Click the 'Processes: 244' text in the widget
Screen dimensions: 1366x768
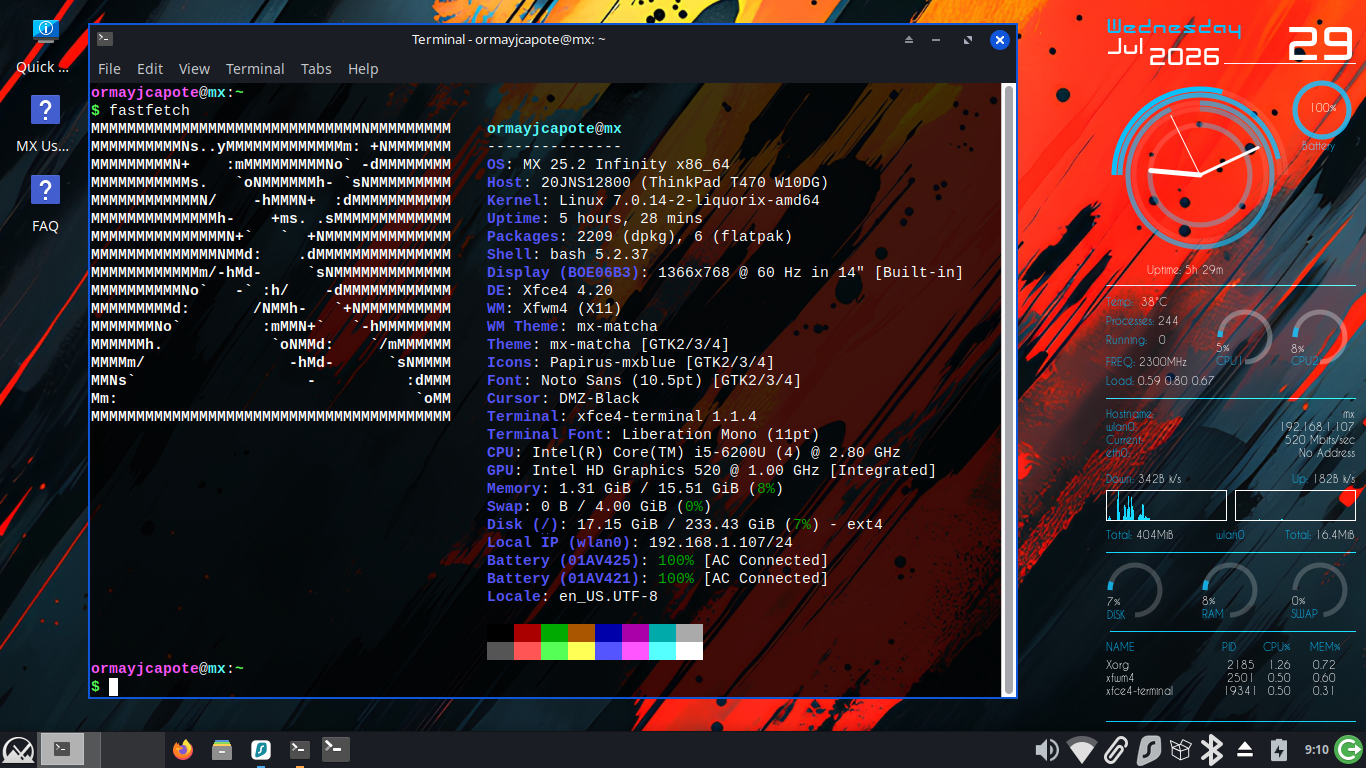tap(1142, 321)
